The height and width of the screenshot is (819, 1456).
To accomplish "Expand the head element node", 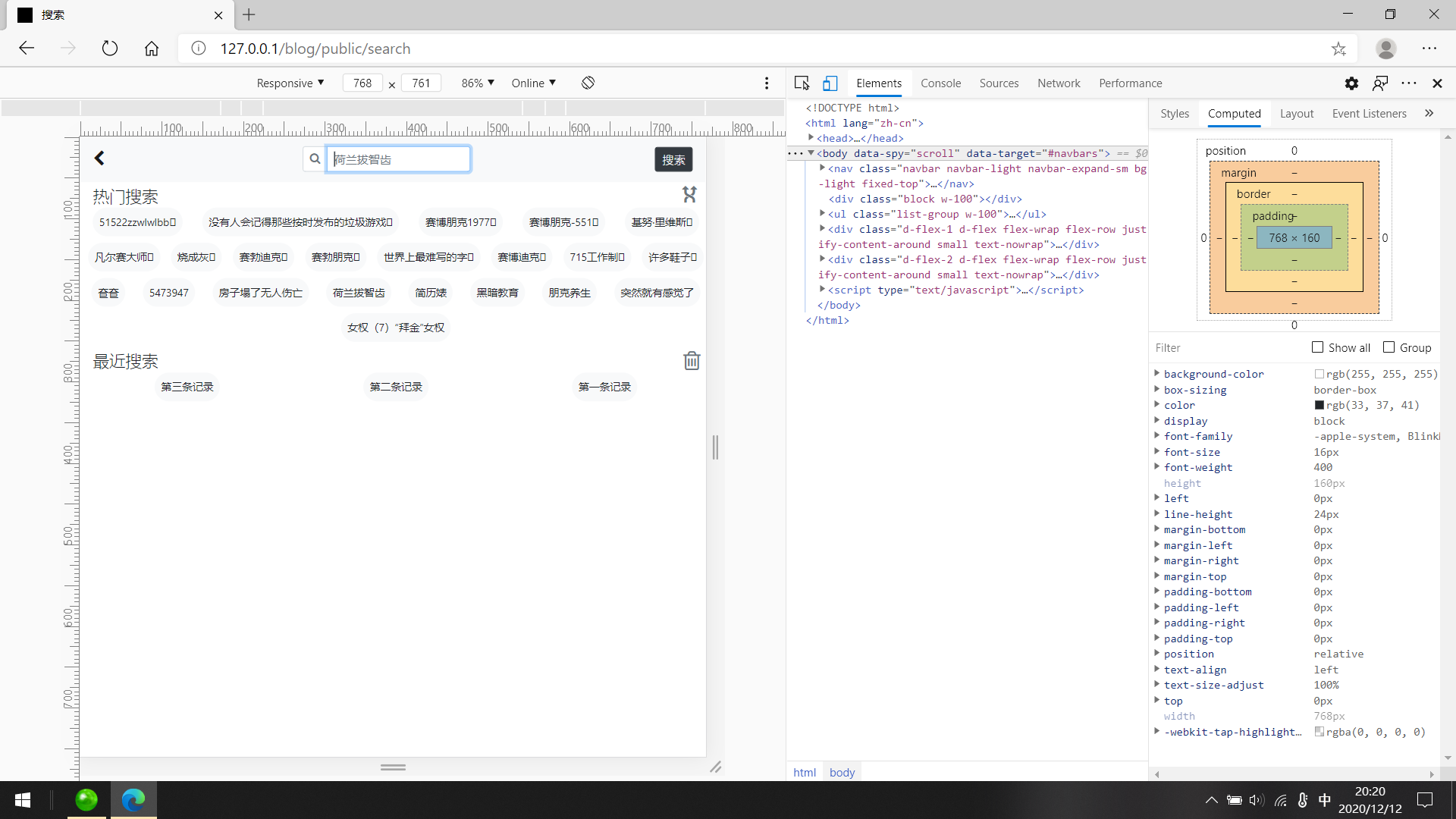I will 811,138.
